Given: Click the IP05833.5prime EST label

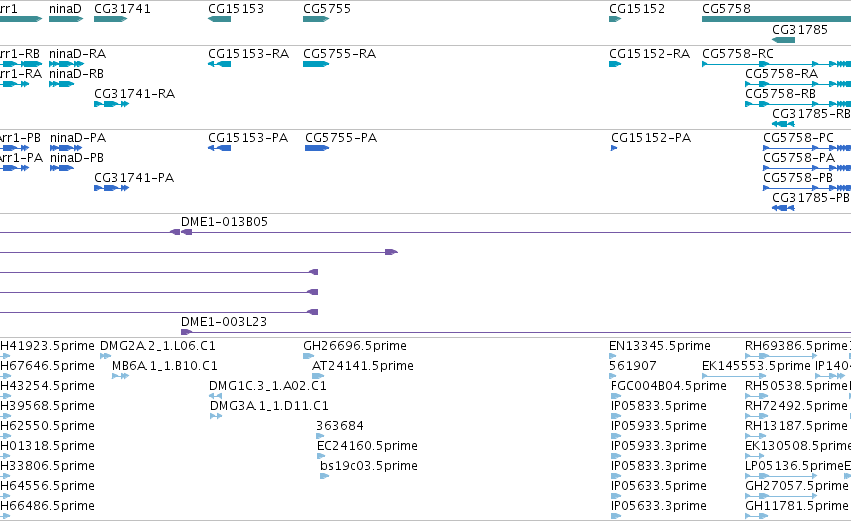Looking at the screenshot, I should coord(659,406).
